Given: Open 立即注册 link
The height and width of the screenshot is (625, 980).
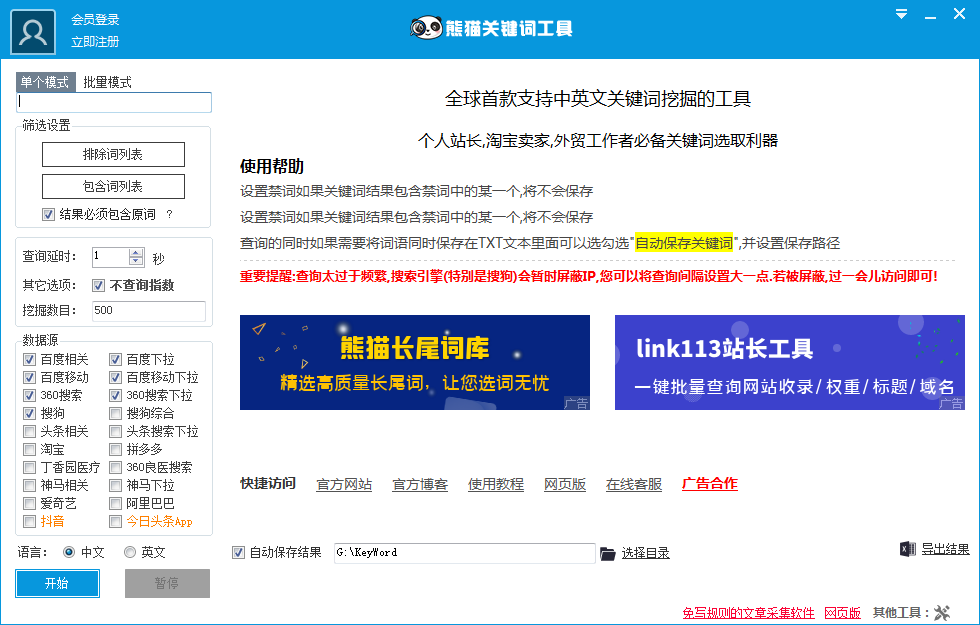Looking at the screenshot, I should click(95, 42).
